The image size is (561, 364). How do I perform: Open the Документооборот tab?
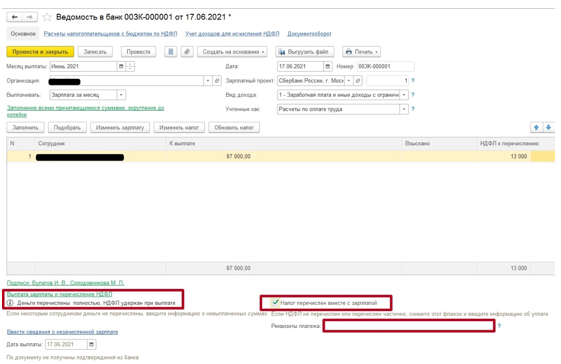coord(309,34)
